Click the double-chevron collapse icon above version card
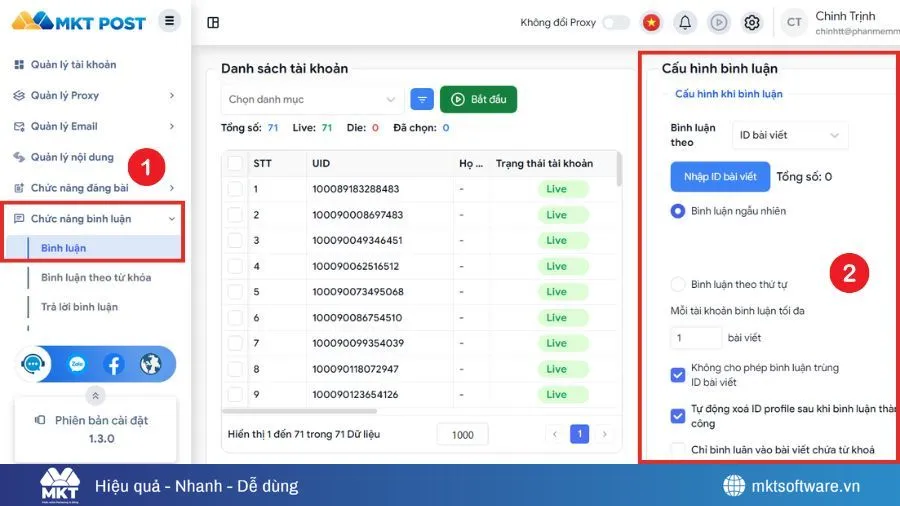 [95, 395]
